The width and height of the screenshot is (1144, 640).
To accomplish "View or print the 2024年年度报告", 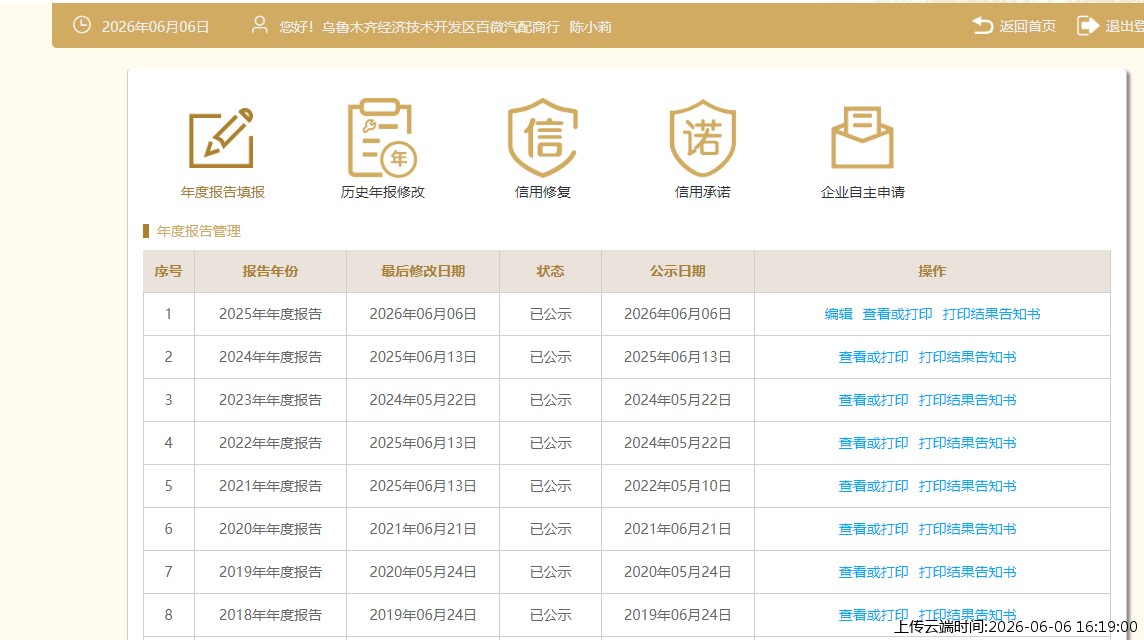I will point(873,357).
